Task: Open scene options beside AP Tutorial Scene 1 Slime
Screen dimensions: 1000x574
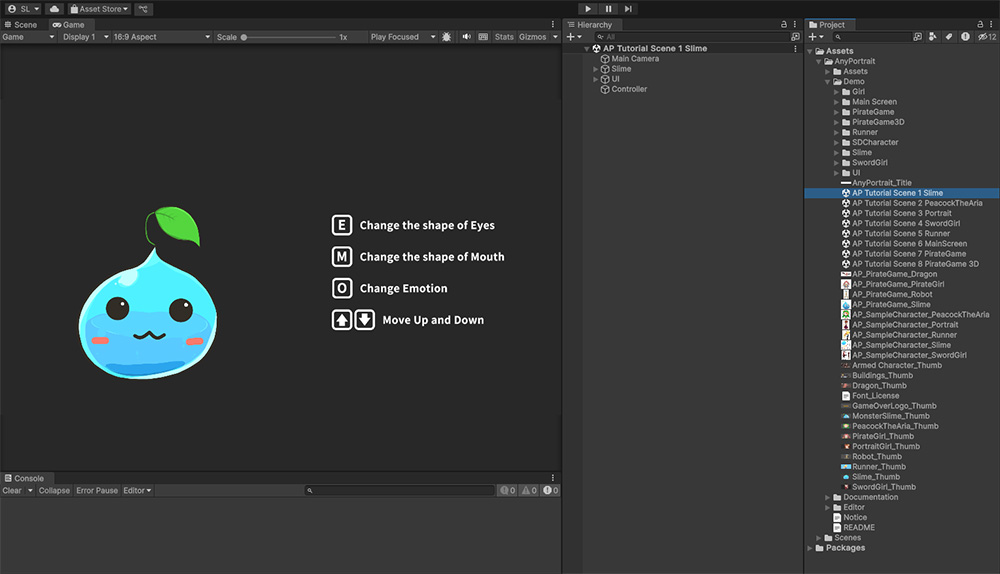Action: click(x=795, y=48)
